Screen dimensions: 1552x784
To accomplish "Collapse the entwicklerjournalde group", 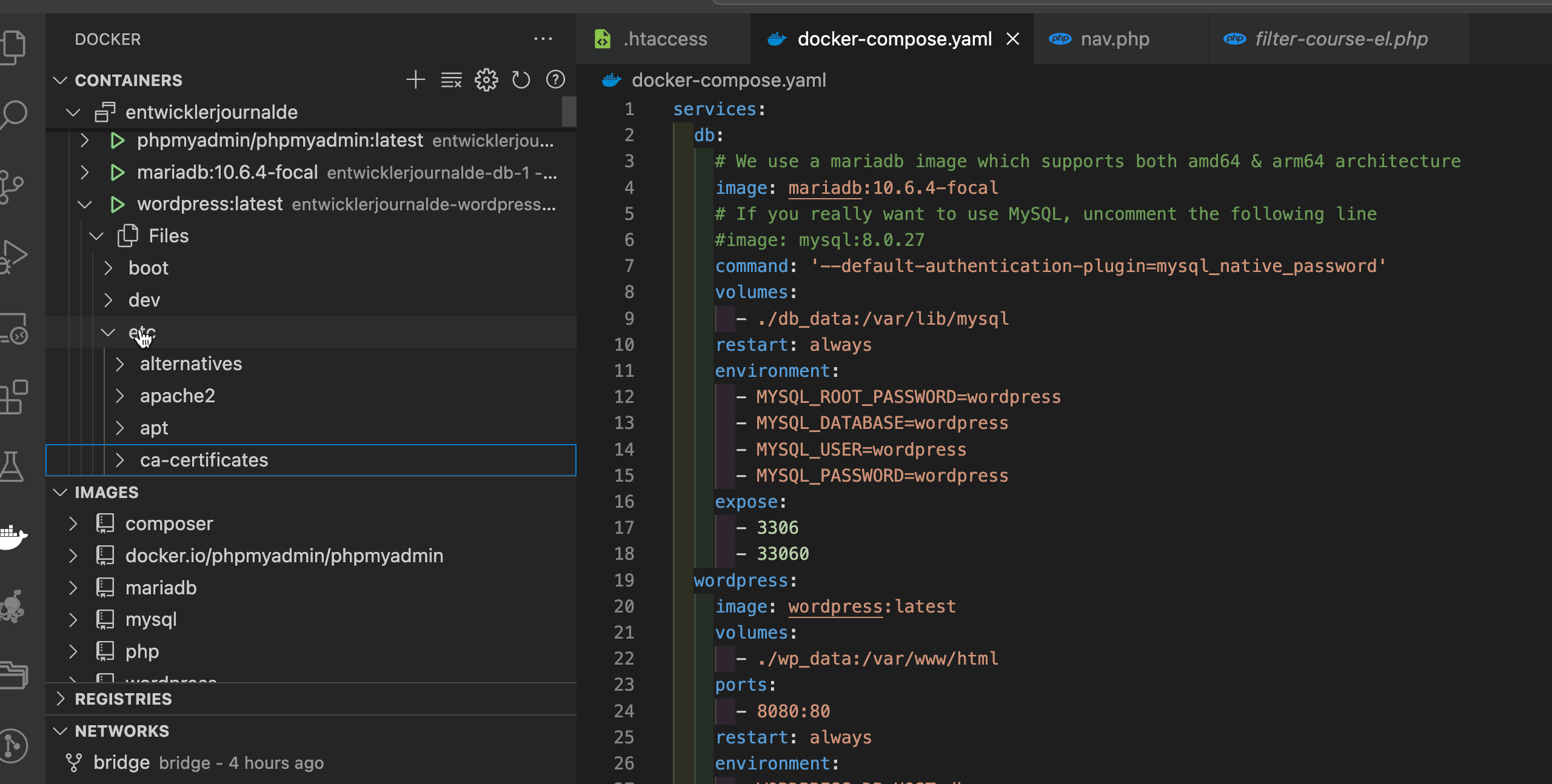I will click(73, 112).
